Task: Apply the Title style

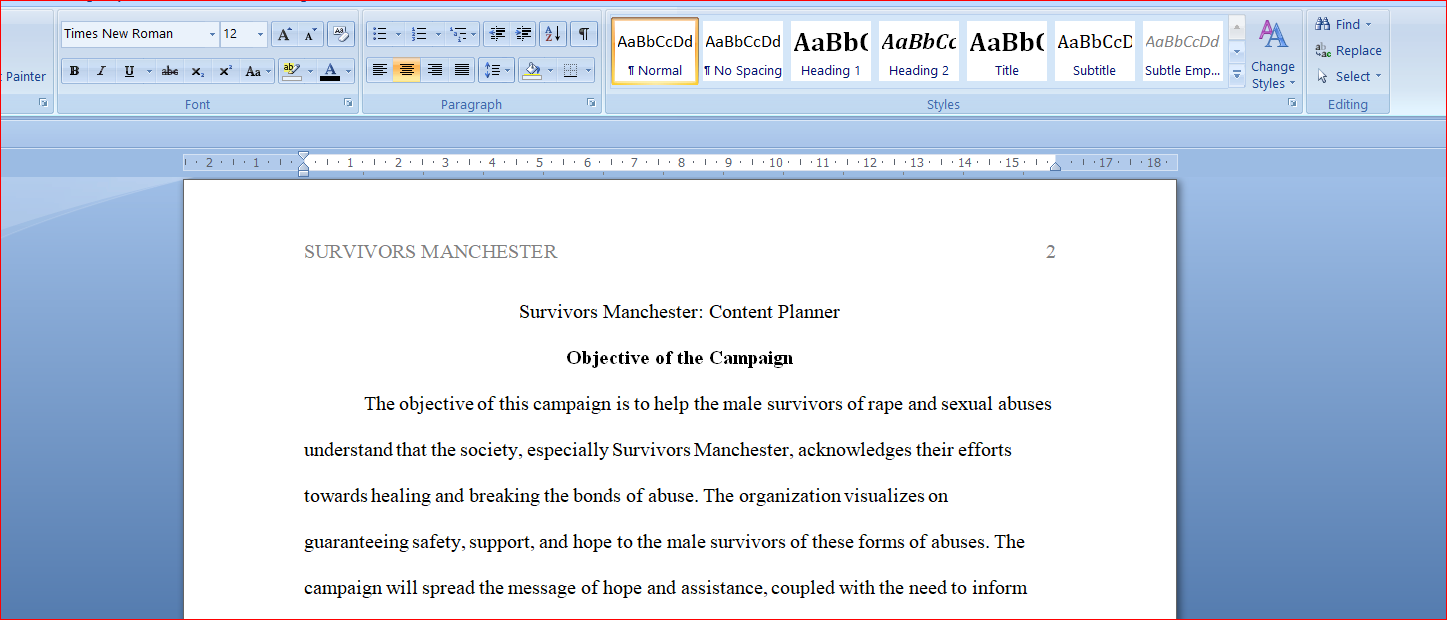Action: (1007, 50)
